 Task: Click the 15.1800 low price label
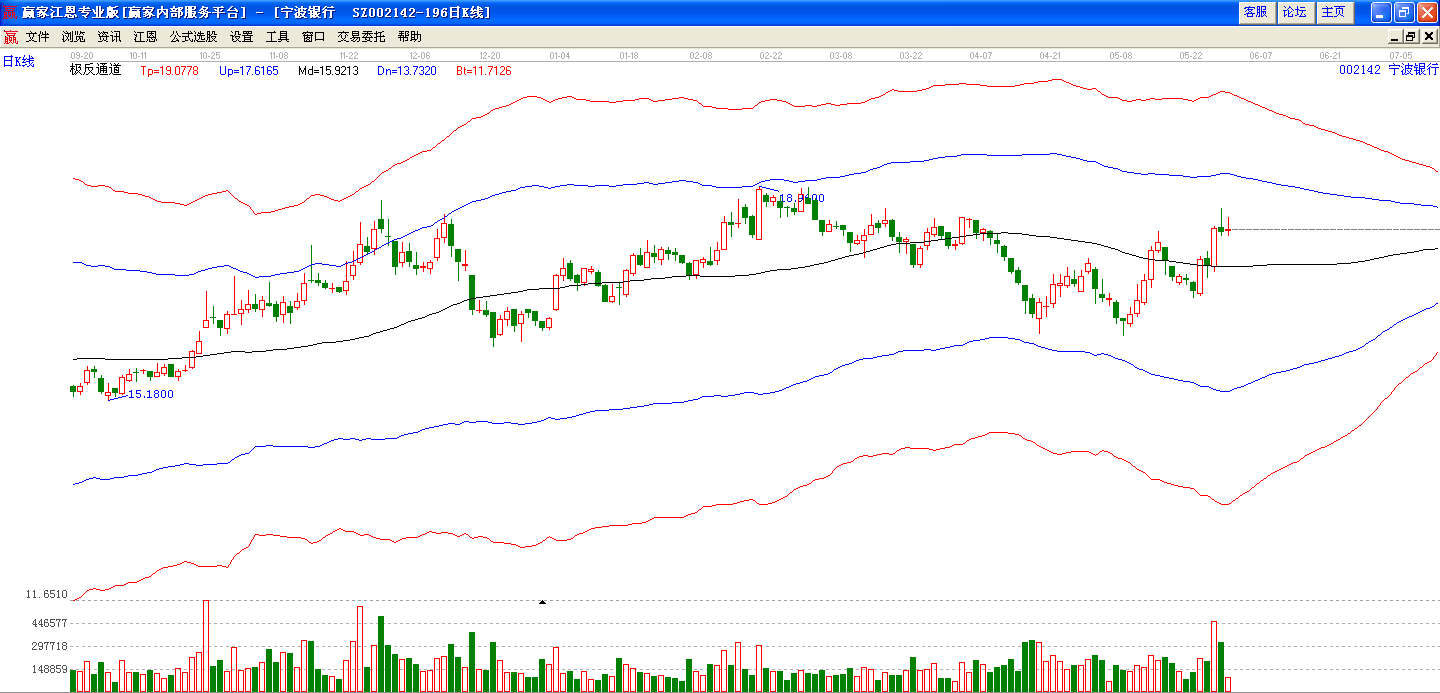click(151, 394)
